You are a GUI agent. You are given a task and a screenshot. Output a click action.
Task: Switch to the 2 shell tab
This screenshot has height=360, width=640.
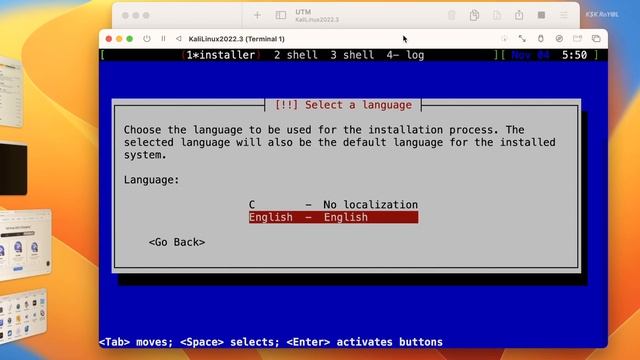point(296,55)
